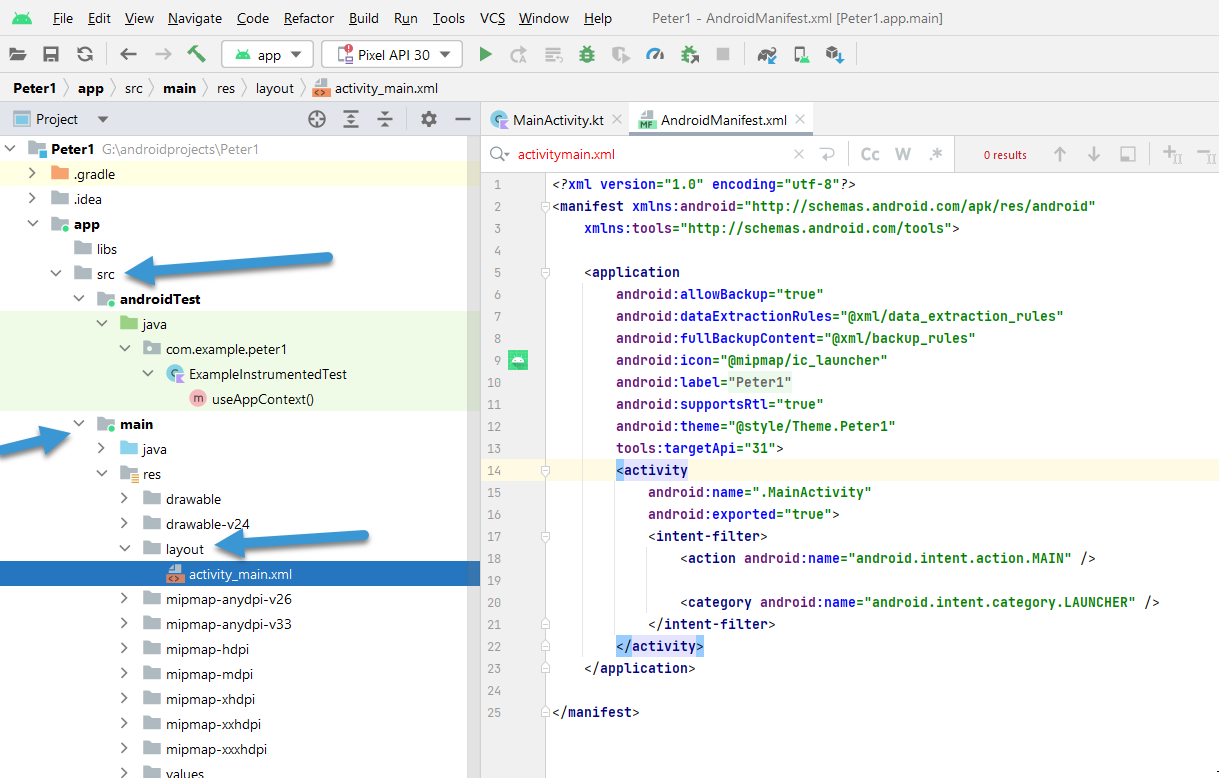This screenshot has width=1219, height=778.
Task: Expand the .gradle folder
Action: tap(33, 174)
